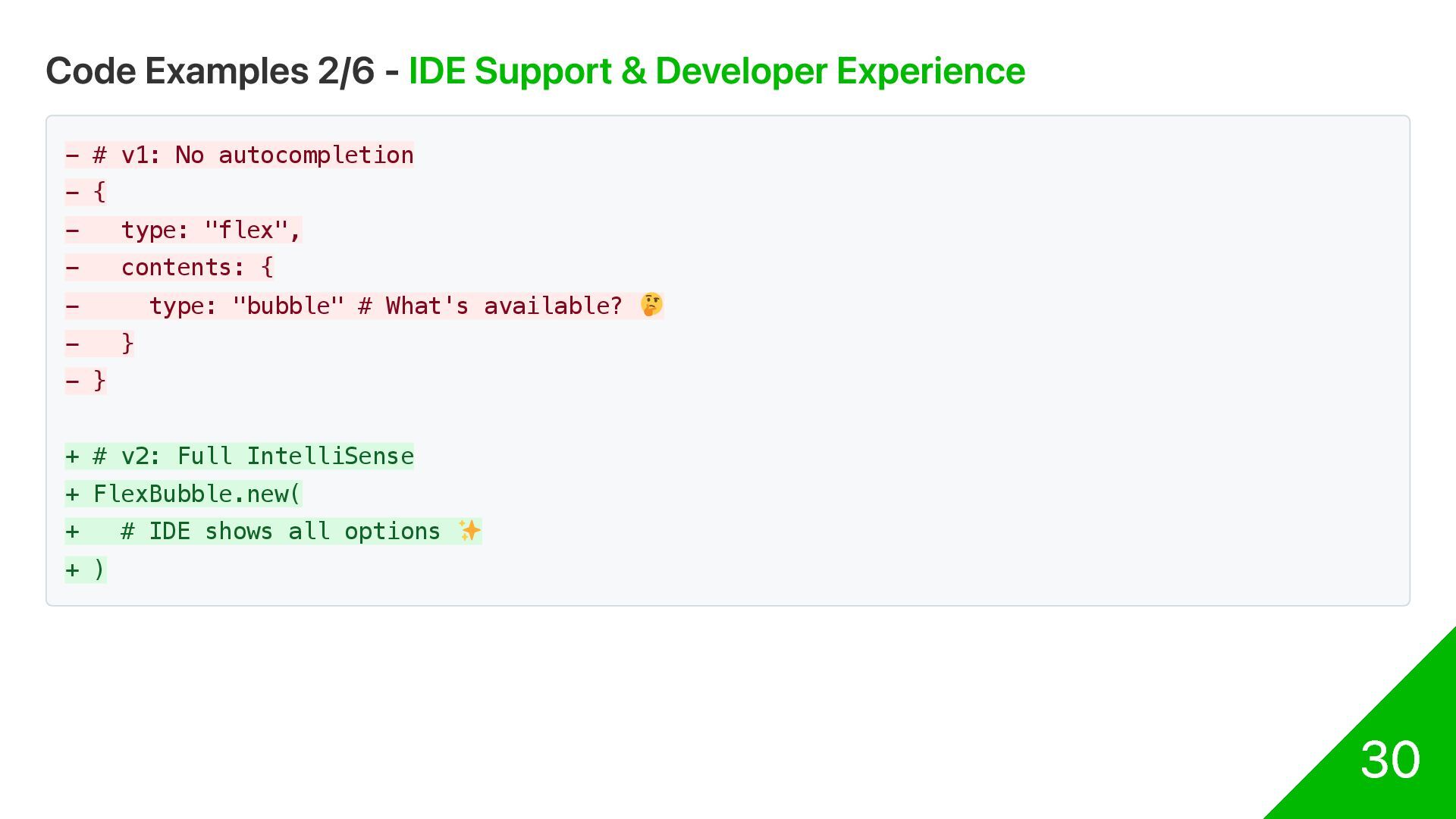Click the removed opening brace line
The height and width of the screenshot is (819, 1456).
pyautogui.click(x=86, y=193)
